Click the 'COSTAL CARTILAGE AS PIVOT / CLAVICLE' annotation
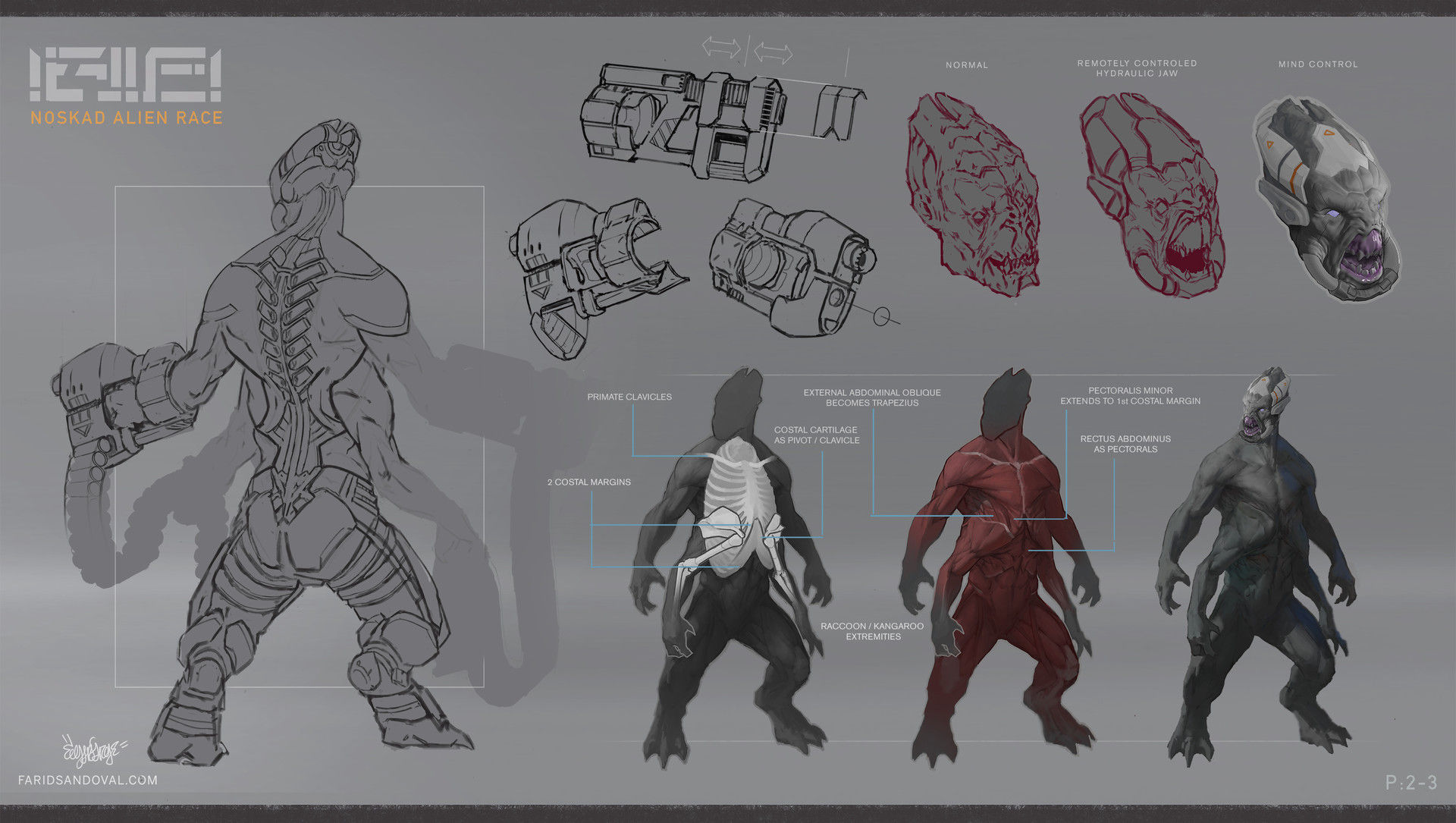Screen dimensions: 1456x823 tap(817, 435)
